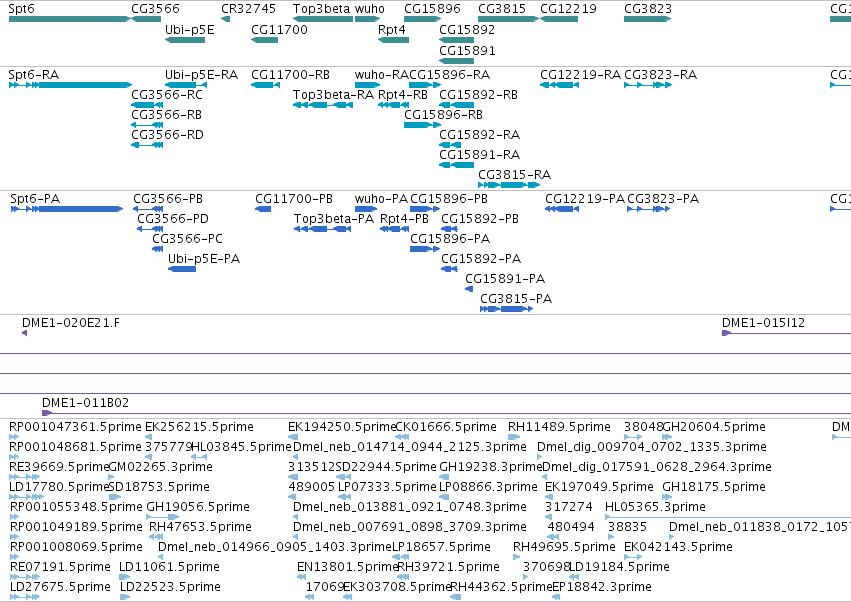Select the CG3566-PC protein label
Screen dimensions: 851x602
point(187,239)
